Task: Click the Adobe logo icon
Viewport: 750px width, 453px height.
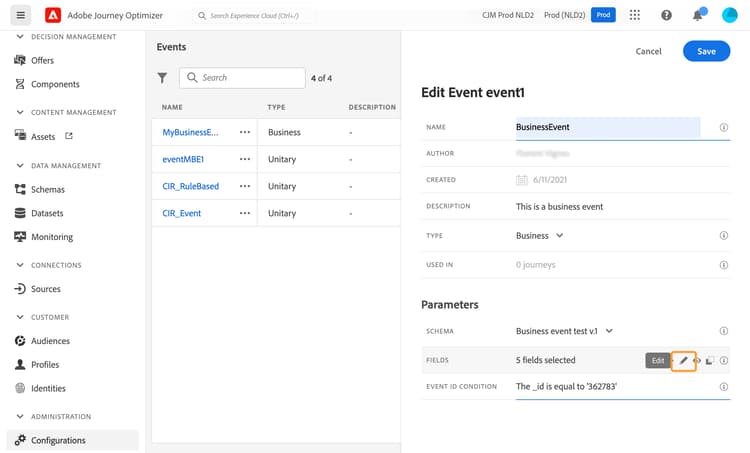Action: (53, 15)
